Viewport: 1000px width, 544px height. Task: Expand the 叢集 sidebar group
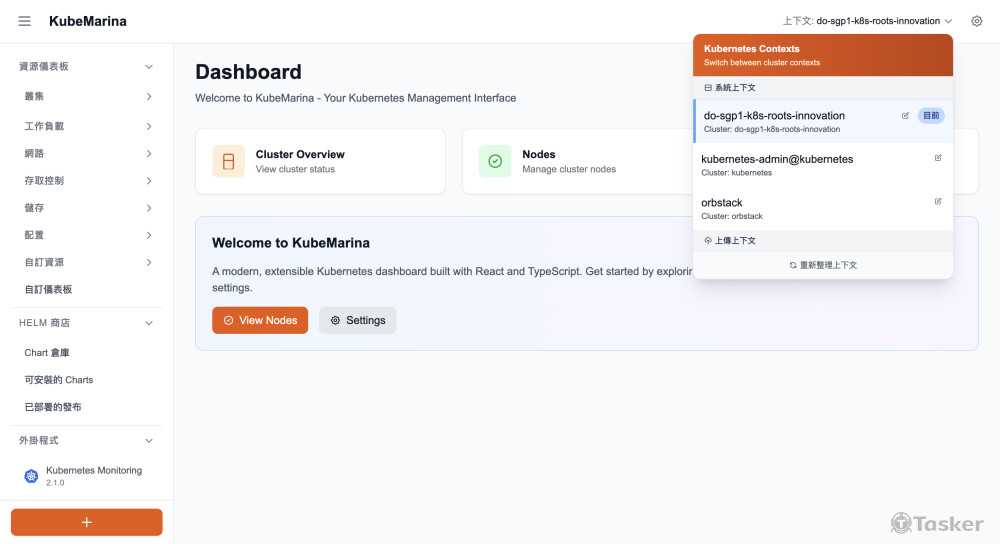point(149,96)
